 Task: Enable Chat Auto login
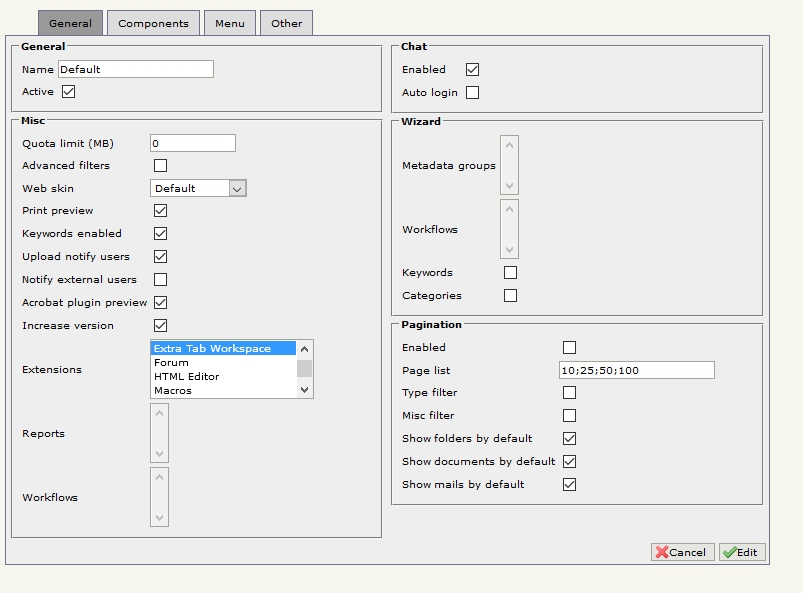473,93
